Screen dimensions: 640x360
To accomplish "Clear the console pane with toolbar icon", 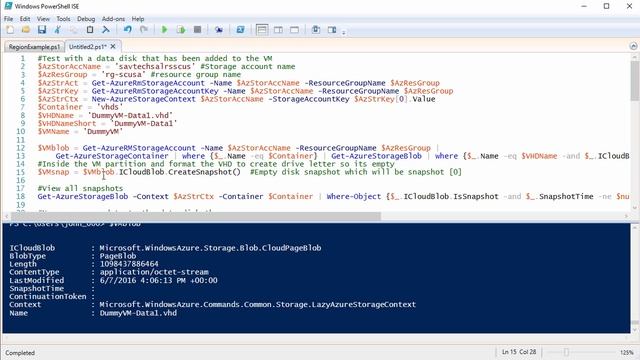I will [x=106, y=30].
